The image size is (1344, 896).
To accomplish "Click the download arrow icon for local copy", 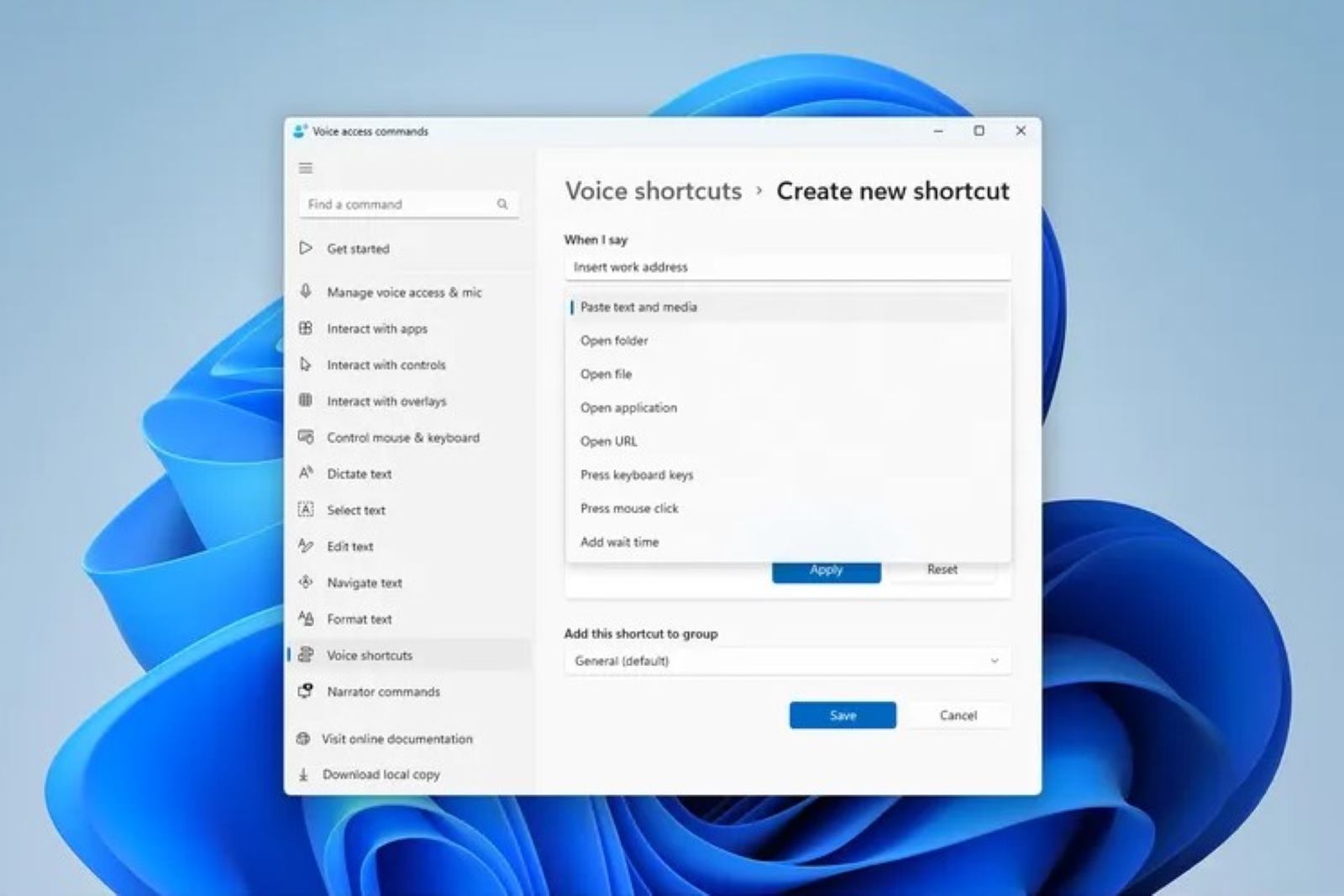I will pos(303,774).
